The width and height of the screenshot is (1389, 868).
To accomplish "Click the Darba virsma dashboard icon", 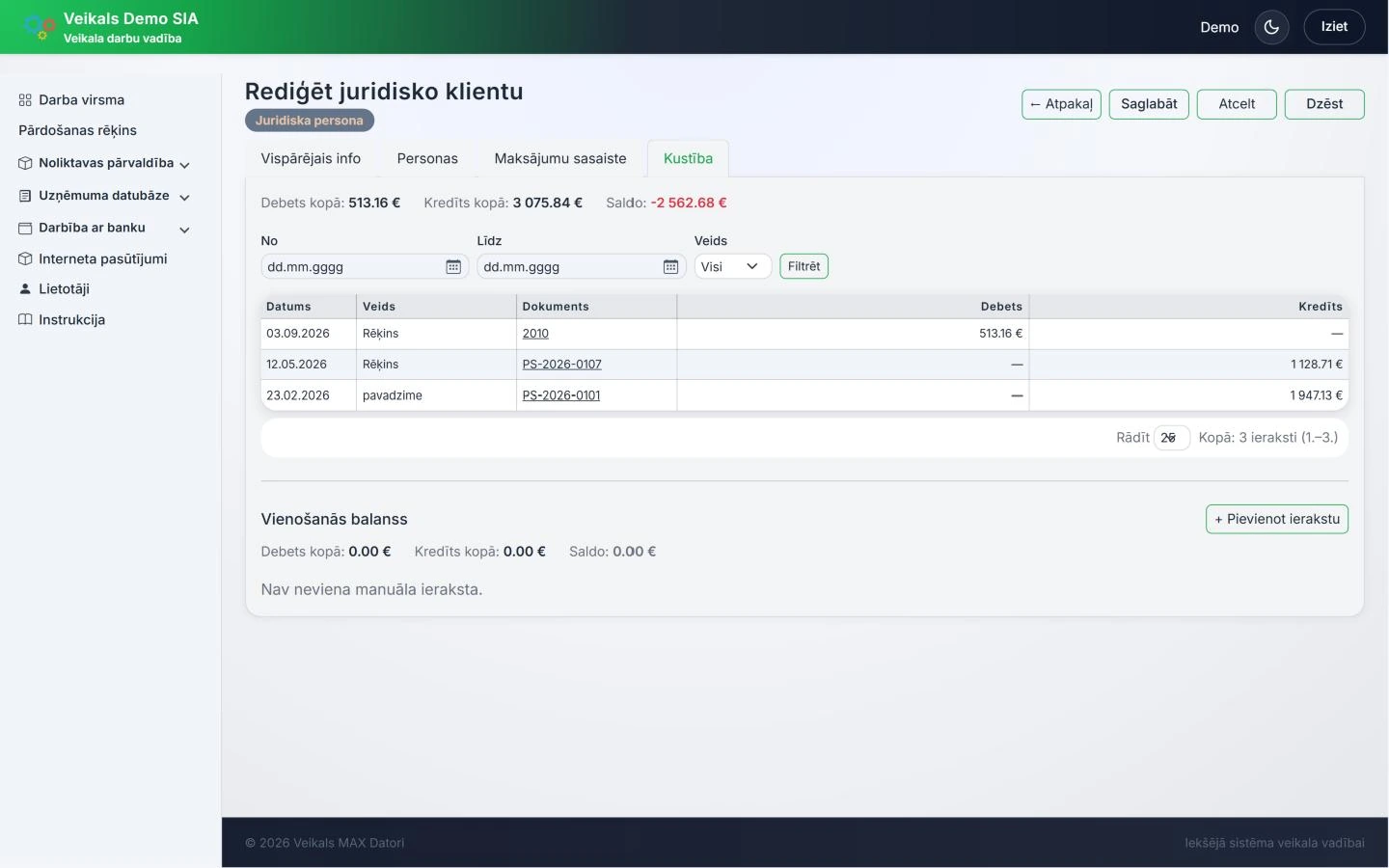I will (25, 100).
